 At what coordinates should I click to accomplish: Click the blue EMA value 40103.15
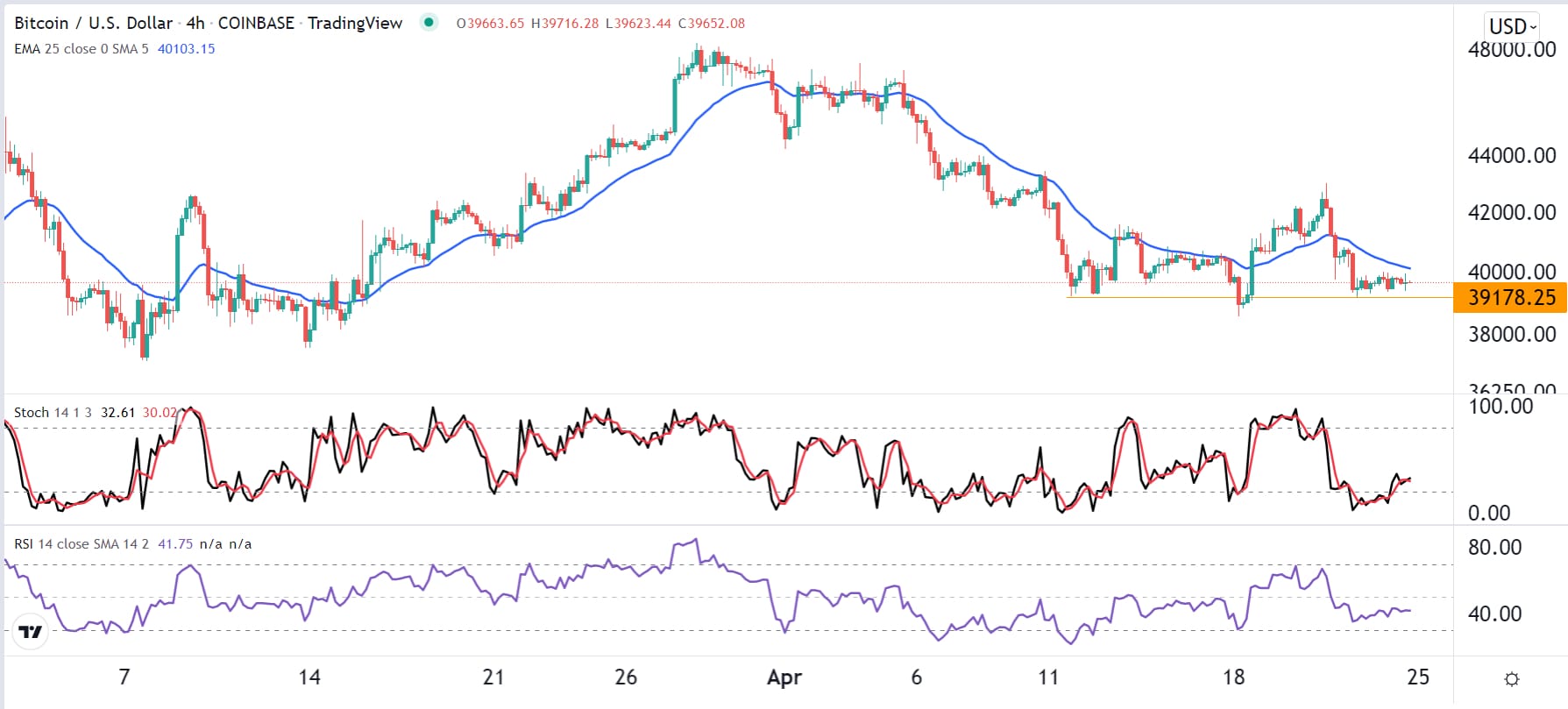[x=186, y=49]
